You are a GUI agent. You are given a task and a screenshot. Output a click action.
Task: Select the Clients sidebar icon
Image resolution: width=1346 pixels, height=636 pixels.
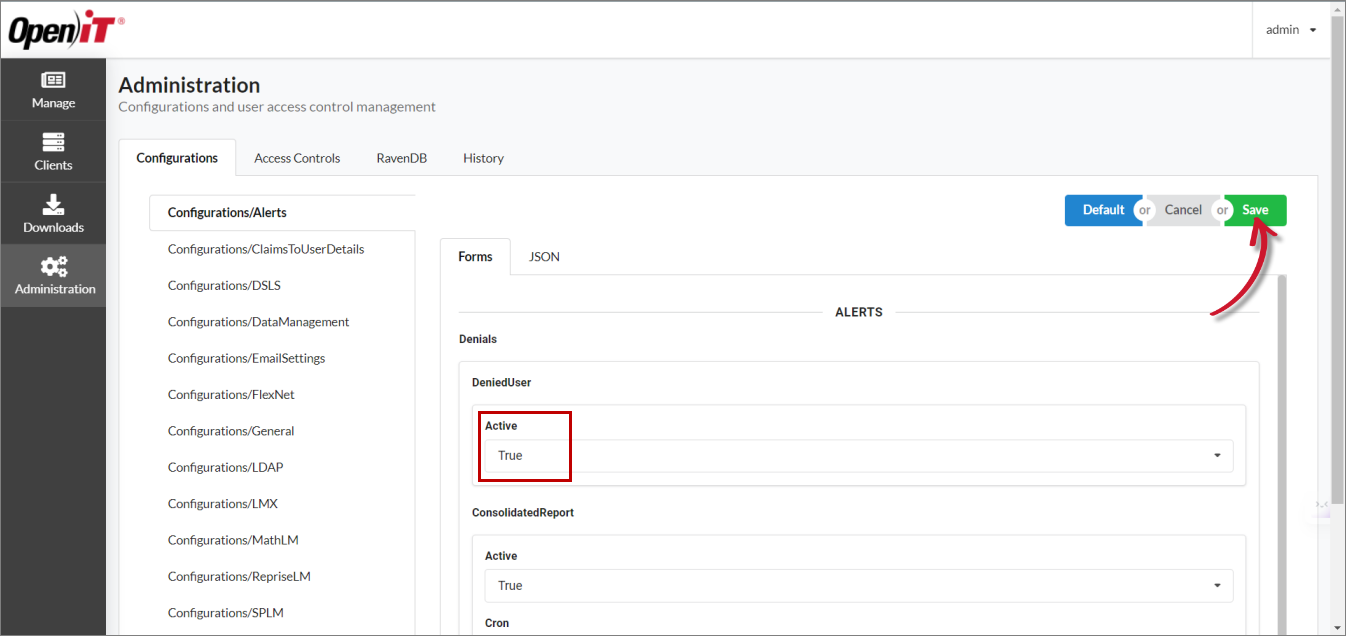tap(52, 151)
